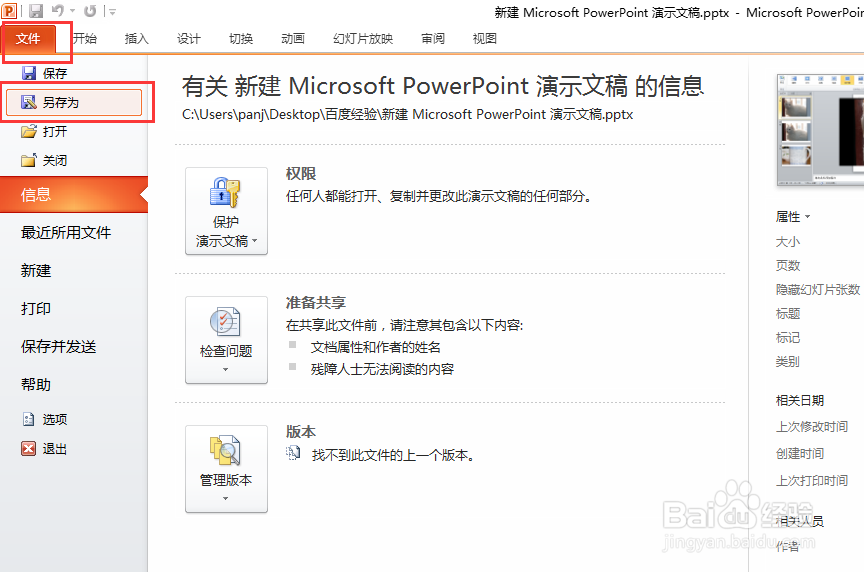
Task: Click the 版本 heading text
Action: [x=301, y=431]
